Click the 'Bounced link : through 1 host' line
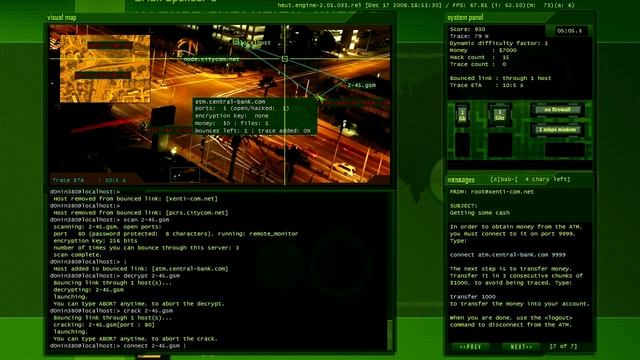This screenshot has height=360, width=640. [x=500, y=78]
